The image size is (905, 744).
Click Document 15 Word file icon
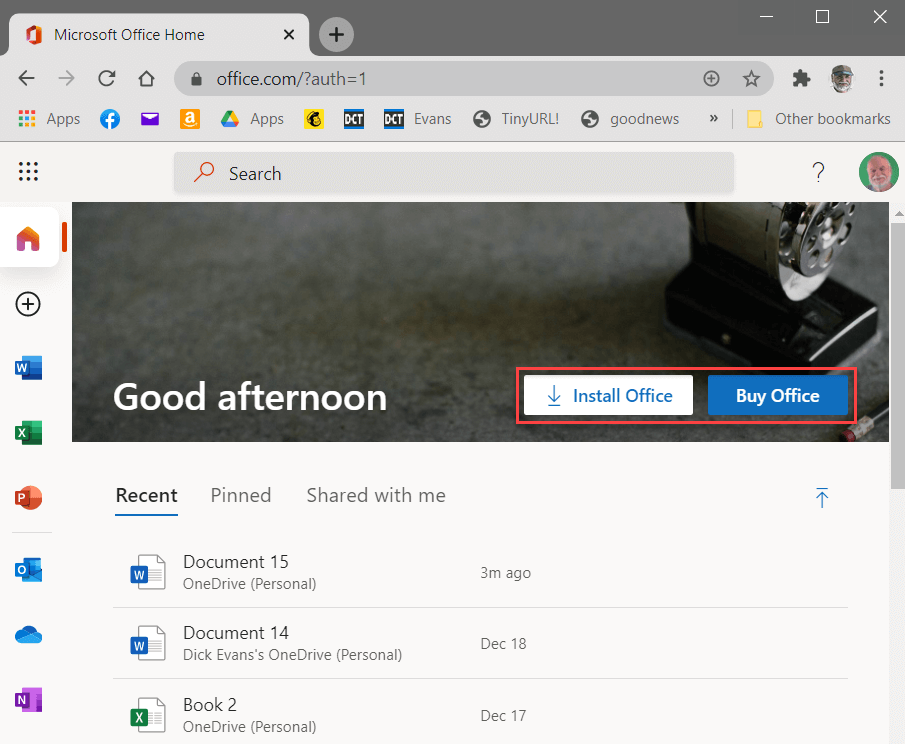coord(148,572)
